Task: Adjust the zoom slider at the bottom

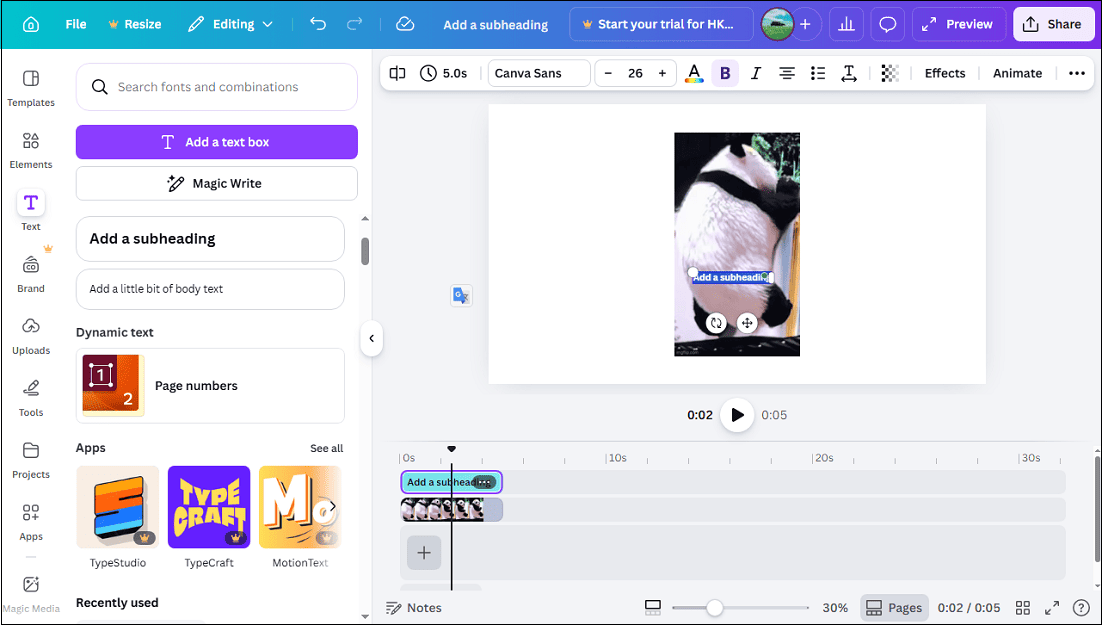Action: click(x=715, y=607)
